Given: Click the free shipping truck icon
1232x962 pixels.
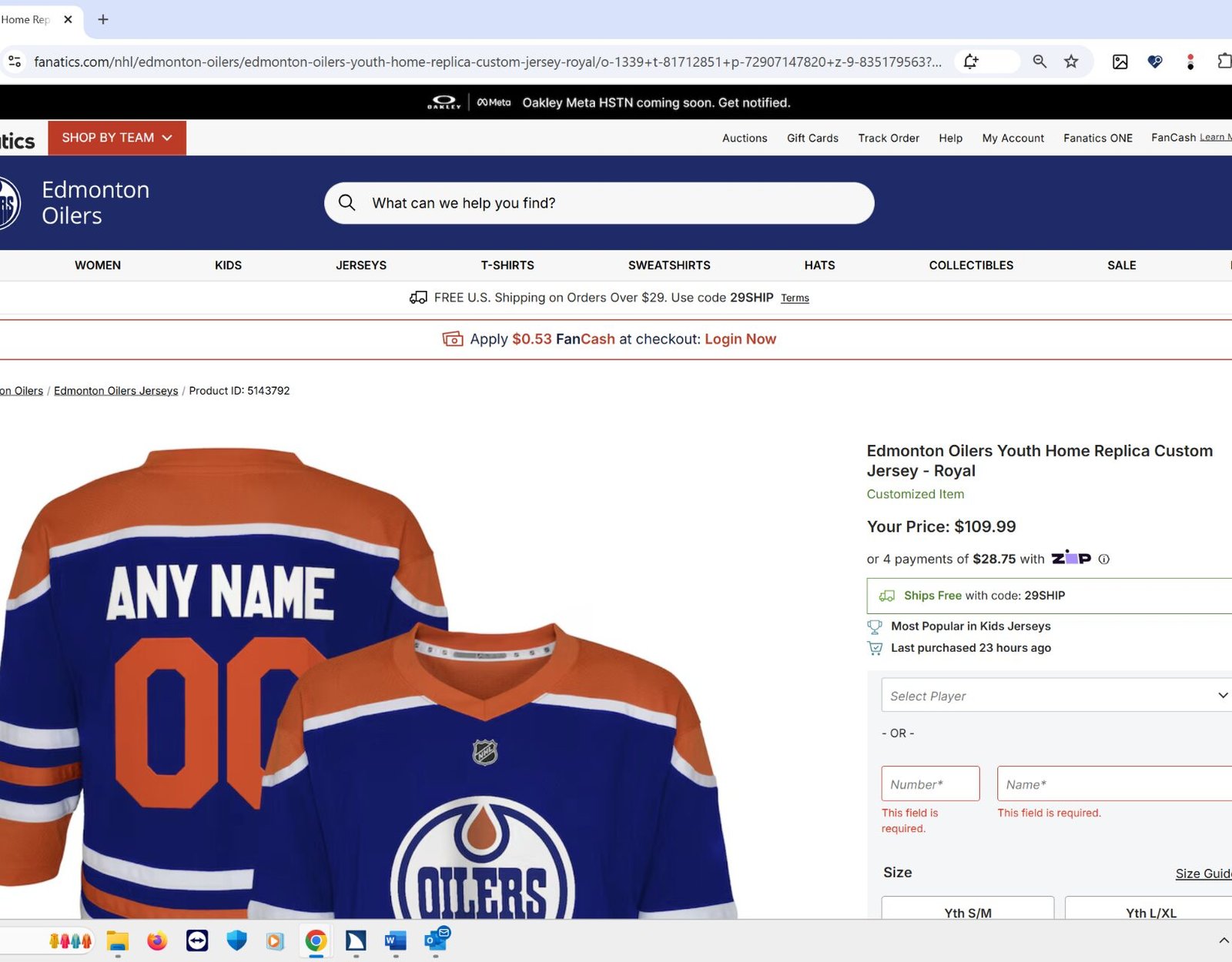Looking at the screenshot, I should 418,297.
